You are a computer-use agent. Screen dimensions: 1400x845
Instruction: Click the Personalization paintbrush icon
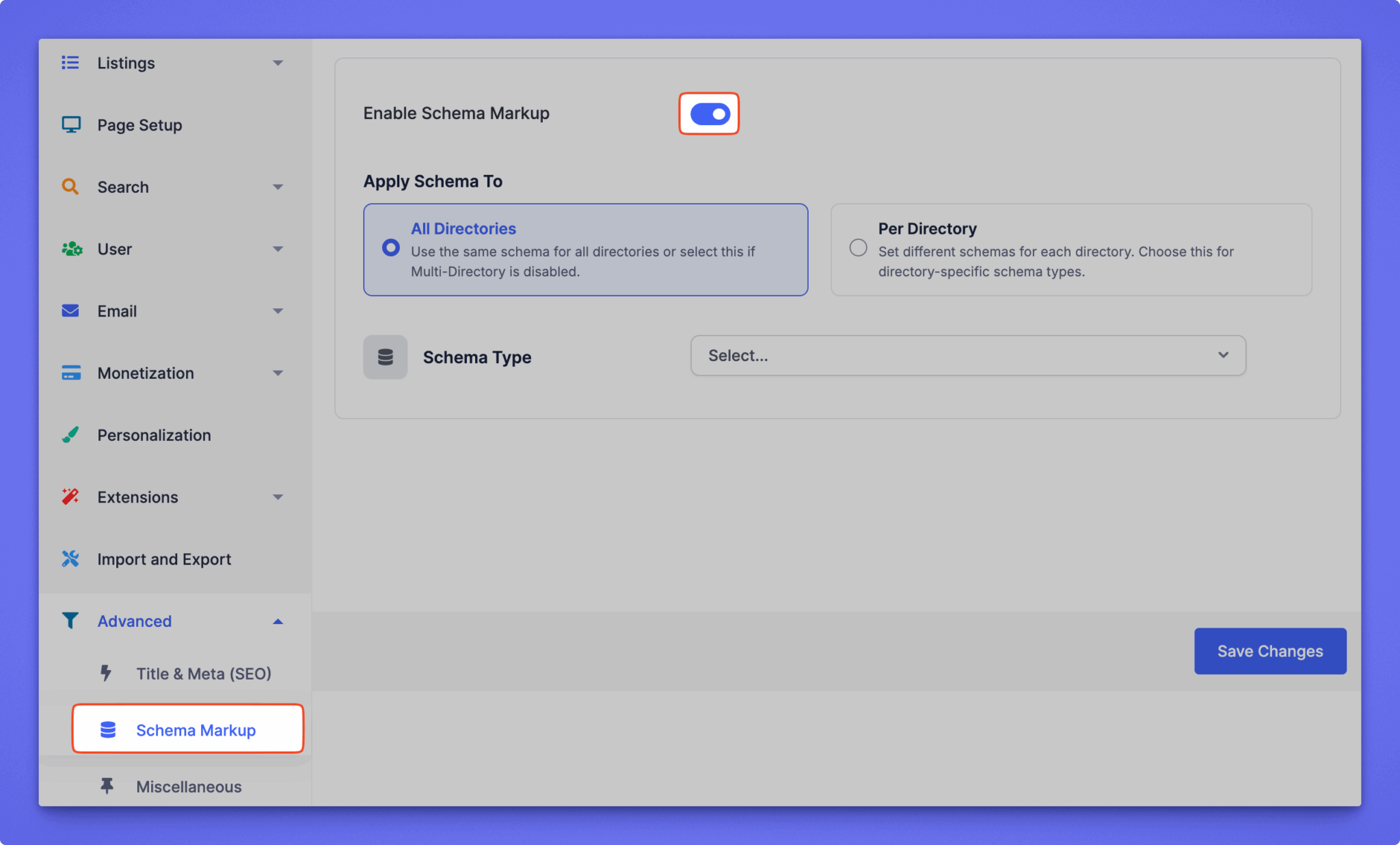[70, 435]
